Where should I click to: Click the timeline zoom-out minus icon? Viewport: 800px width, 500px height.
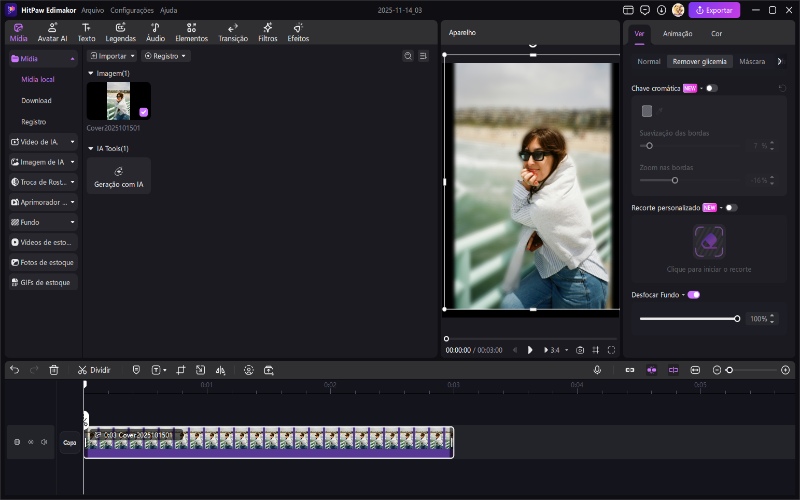pyautogui.click(x=717, y=370)
